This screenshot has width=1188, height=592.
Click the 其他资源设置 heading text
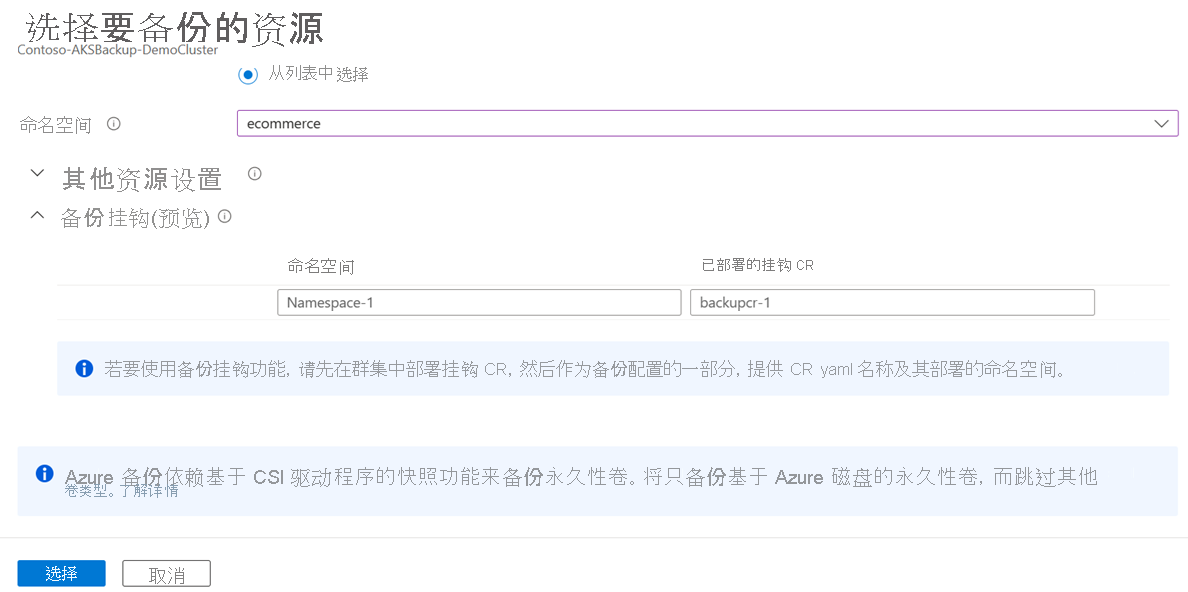[142, 180]
